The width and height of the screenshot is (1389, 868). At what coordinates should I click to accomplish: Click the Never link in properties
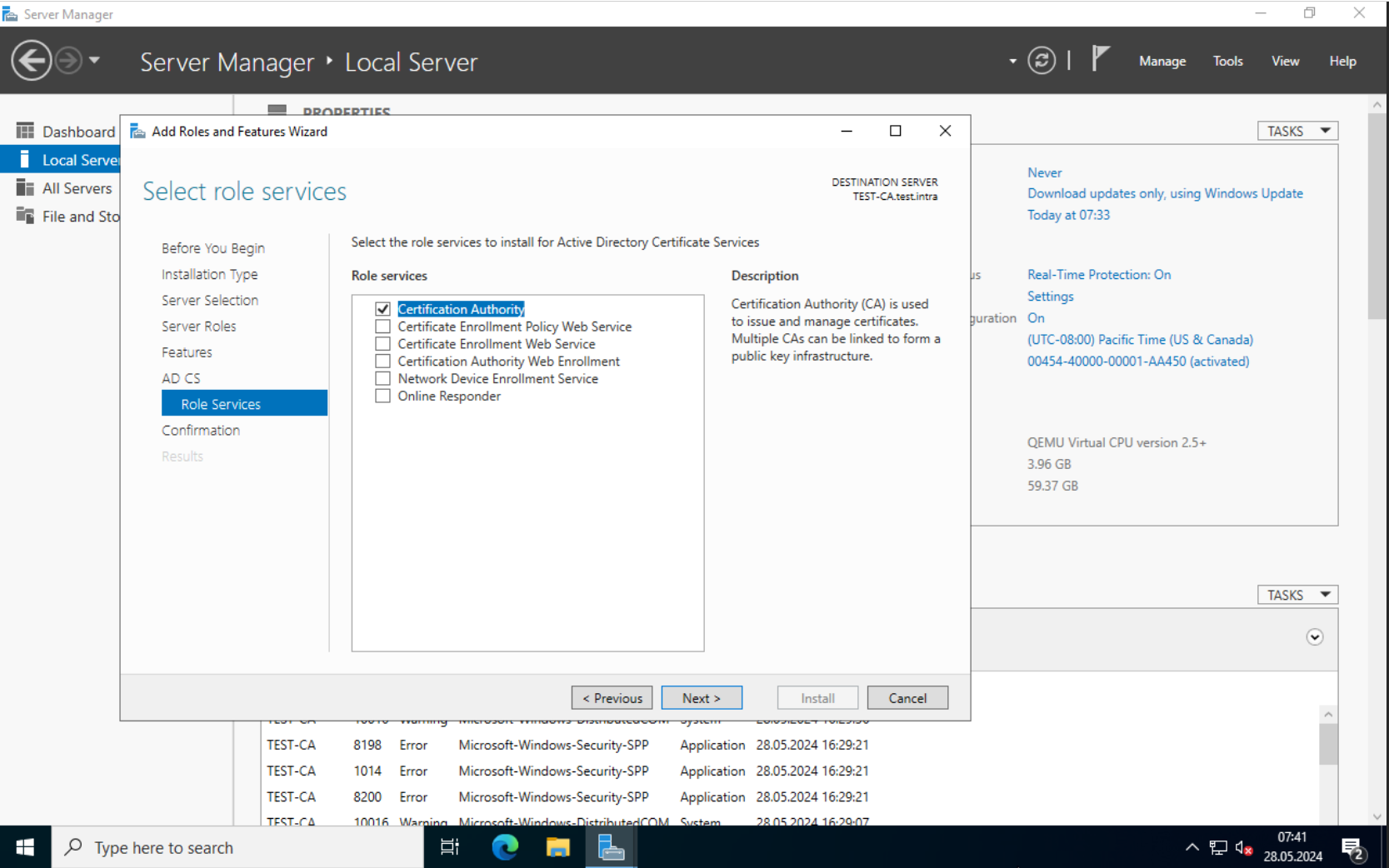[1044, 172]
